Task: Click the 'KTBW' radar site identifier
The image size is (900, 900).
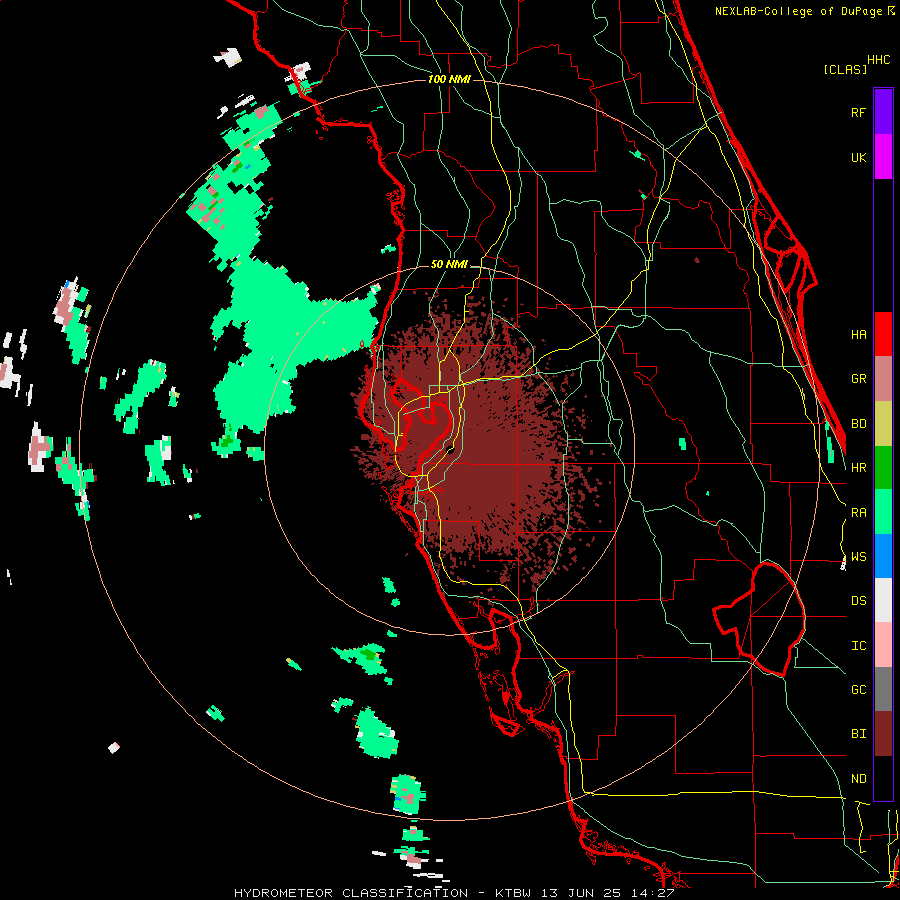Action: (513, 893)
